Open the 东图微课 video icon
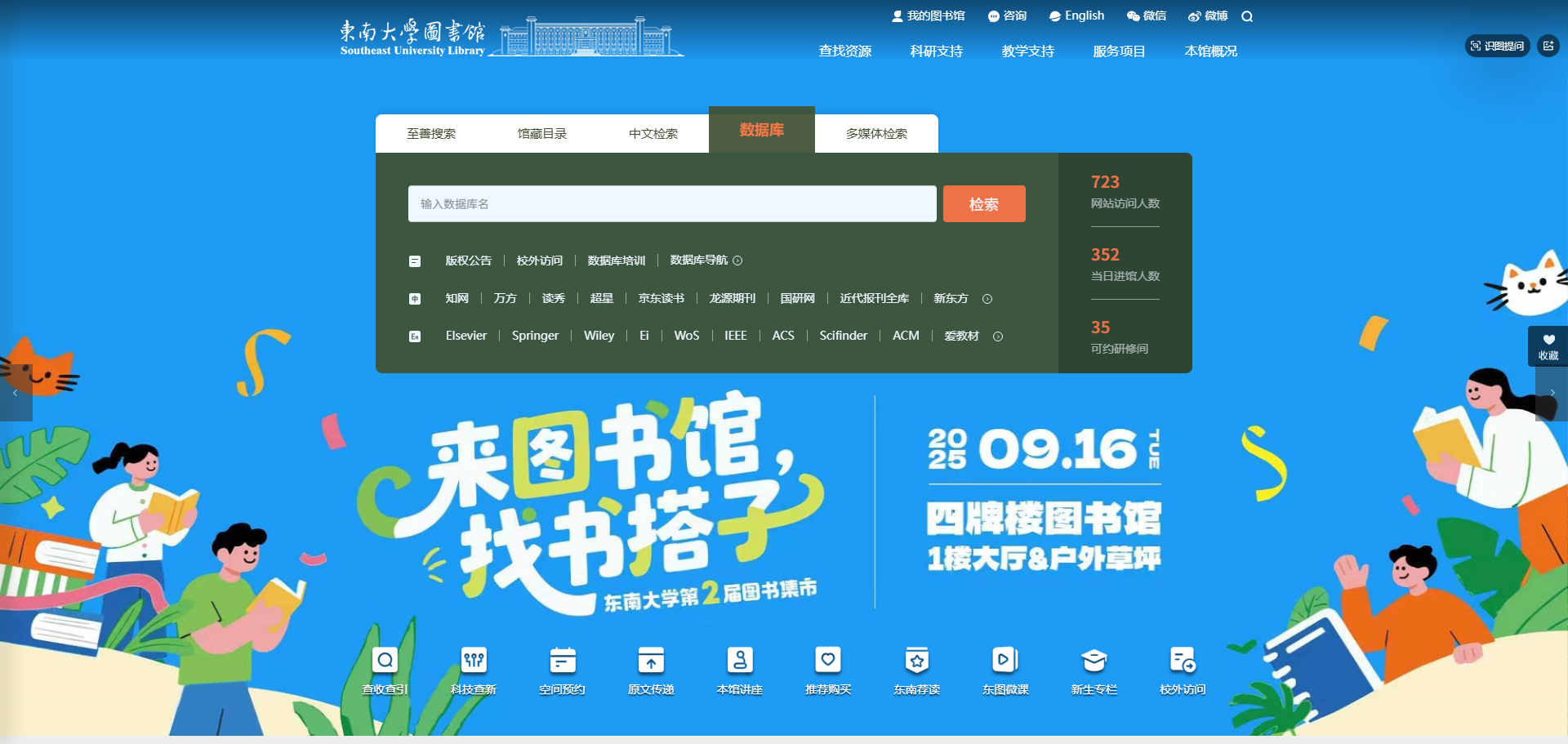 pos(1005,660)
